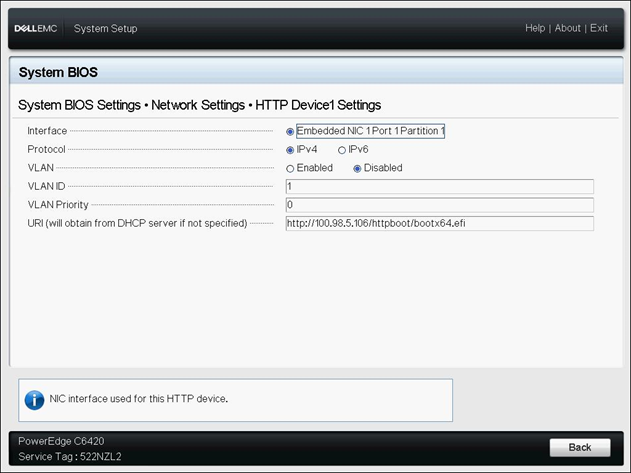Click the HTTP Device1 Settings breadcrumb
631x473 pixels.
(x=318, y=105)
